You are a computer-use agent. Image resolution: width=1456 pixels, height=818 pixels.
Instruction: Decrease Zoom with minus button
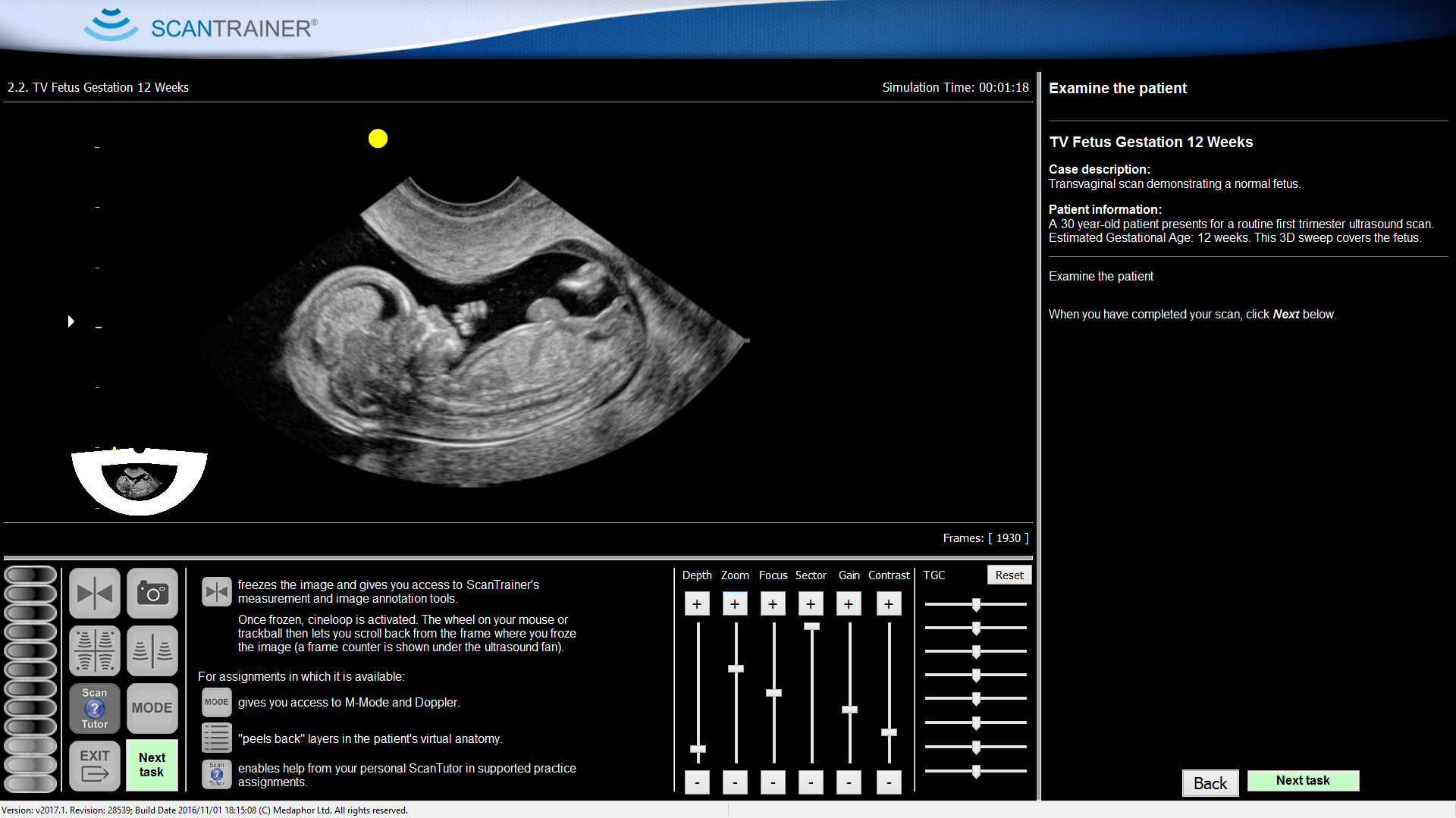(x=735, y=782)
